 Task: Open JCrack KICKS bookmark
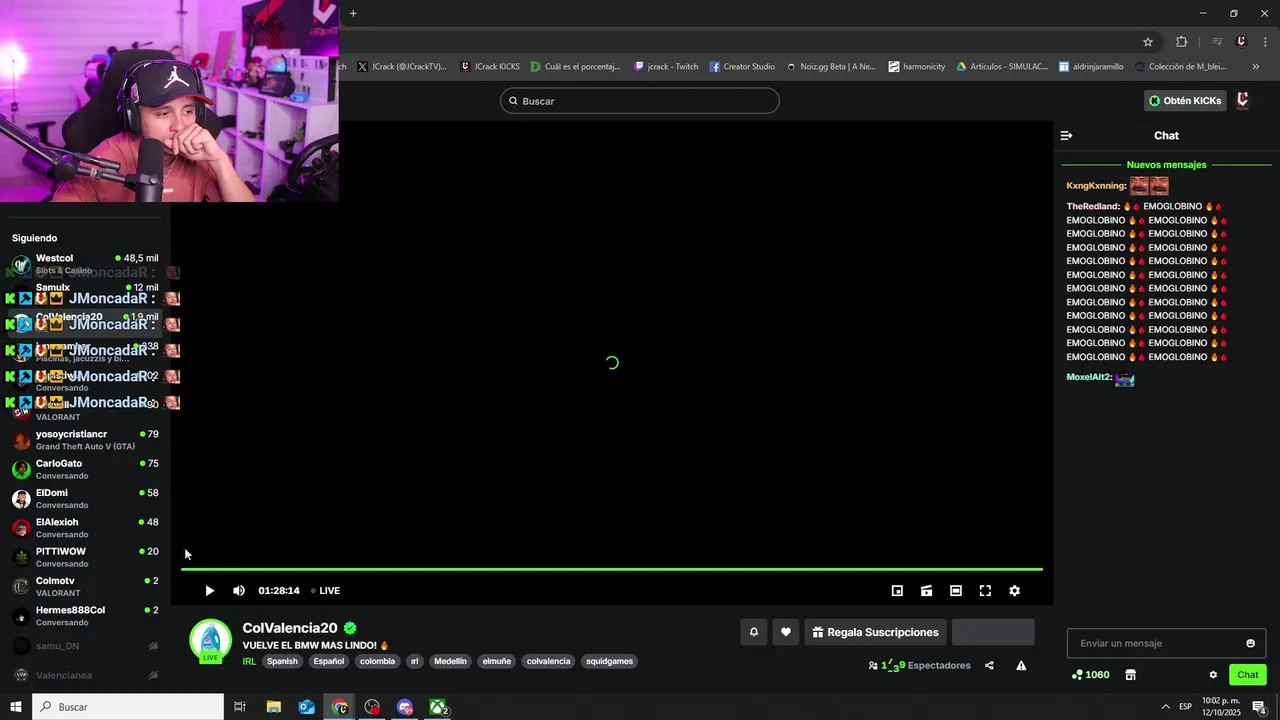coord(490,67)
